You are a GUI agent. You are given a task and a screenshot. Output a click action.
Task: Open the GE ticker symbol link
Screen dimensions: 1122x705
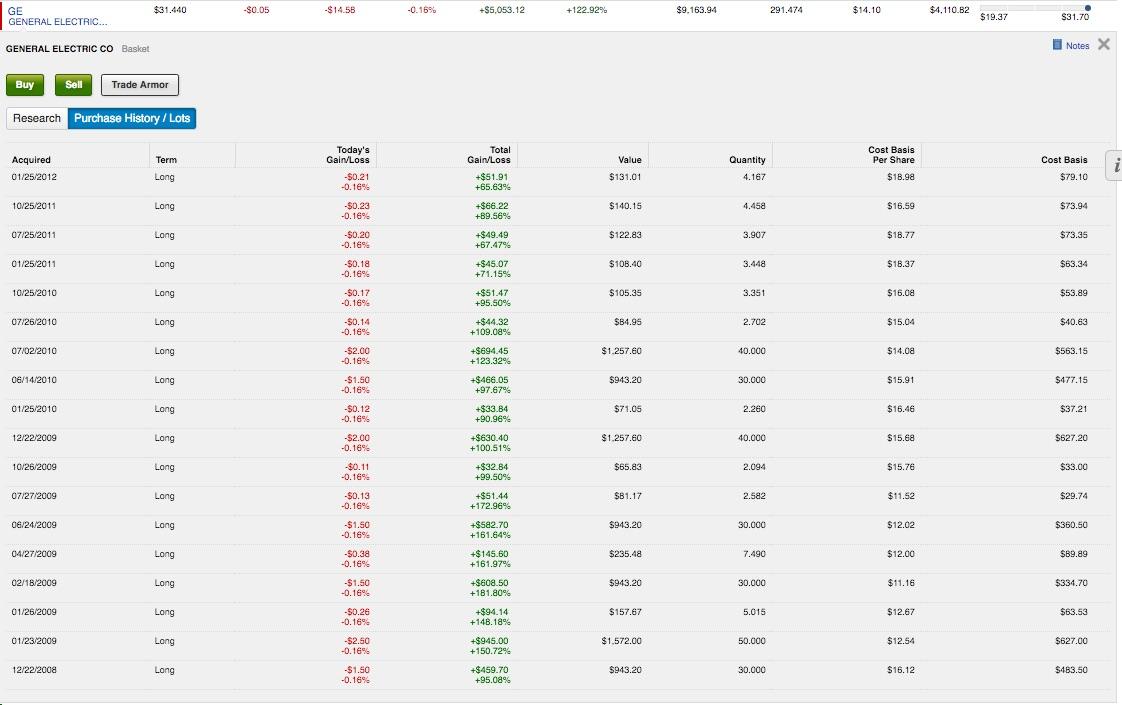[x=15, y=10]
